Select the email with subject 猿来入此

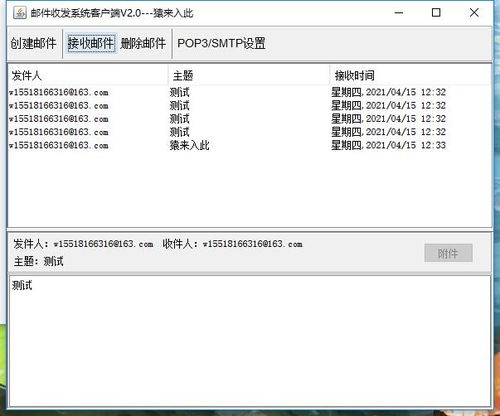click(x=250, y=145)
